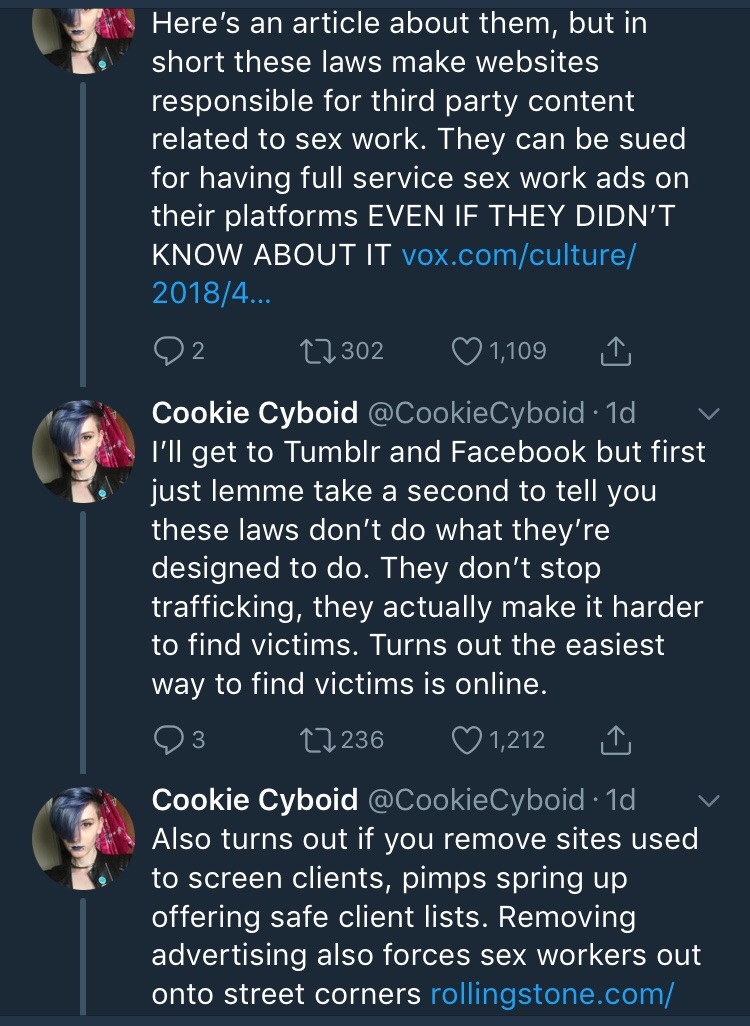
Task: Reply to the tweet with 2 replies
Action: pyautogui.click(x=167, y=350)
